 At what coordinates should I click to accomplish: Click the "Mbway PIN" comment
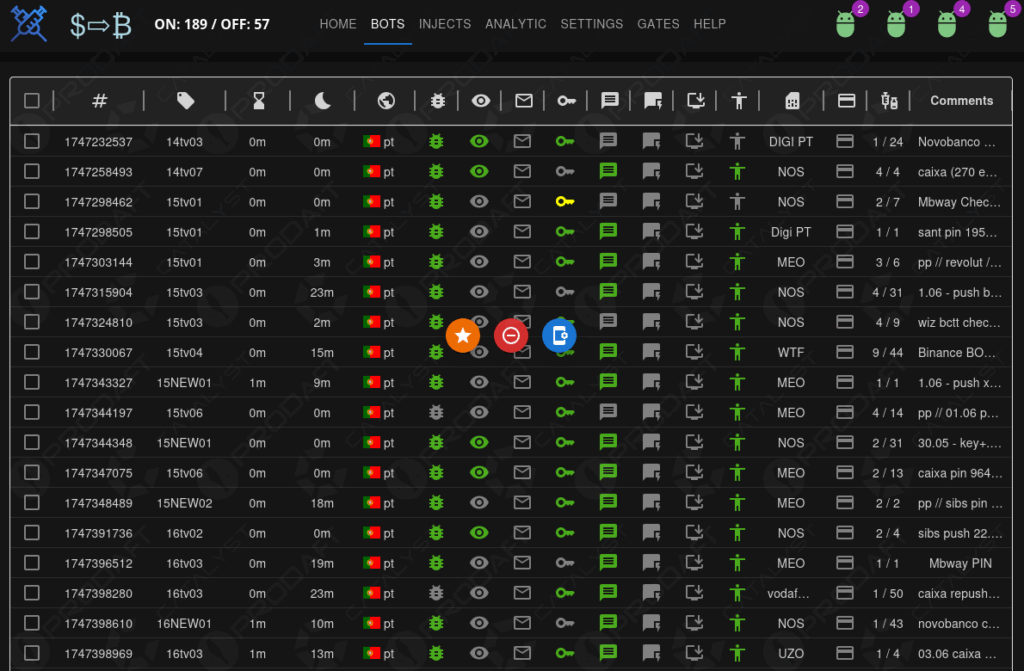(x=961, y=563)
